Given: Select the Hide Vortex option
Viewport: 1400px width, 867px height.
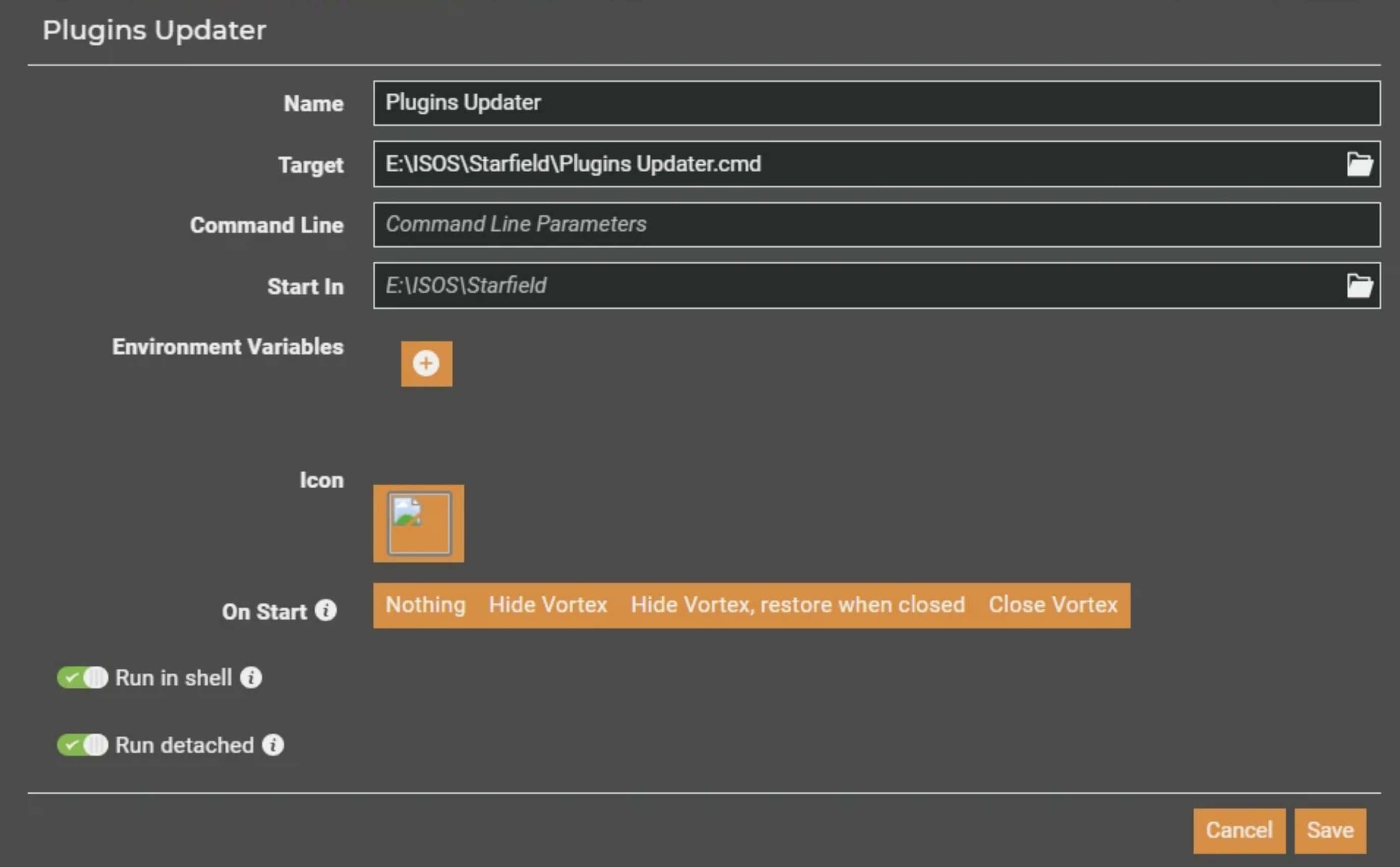Looking at the screenshot, I should click(x=548, y=605).
